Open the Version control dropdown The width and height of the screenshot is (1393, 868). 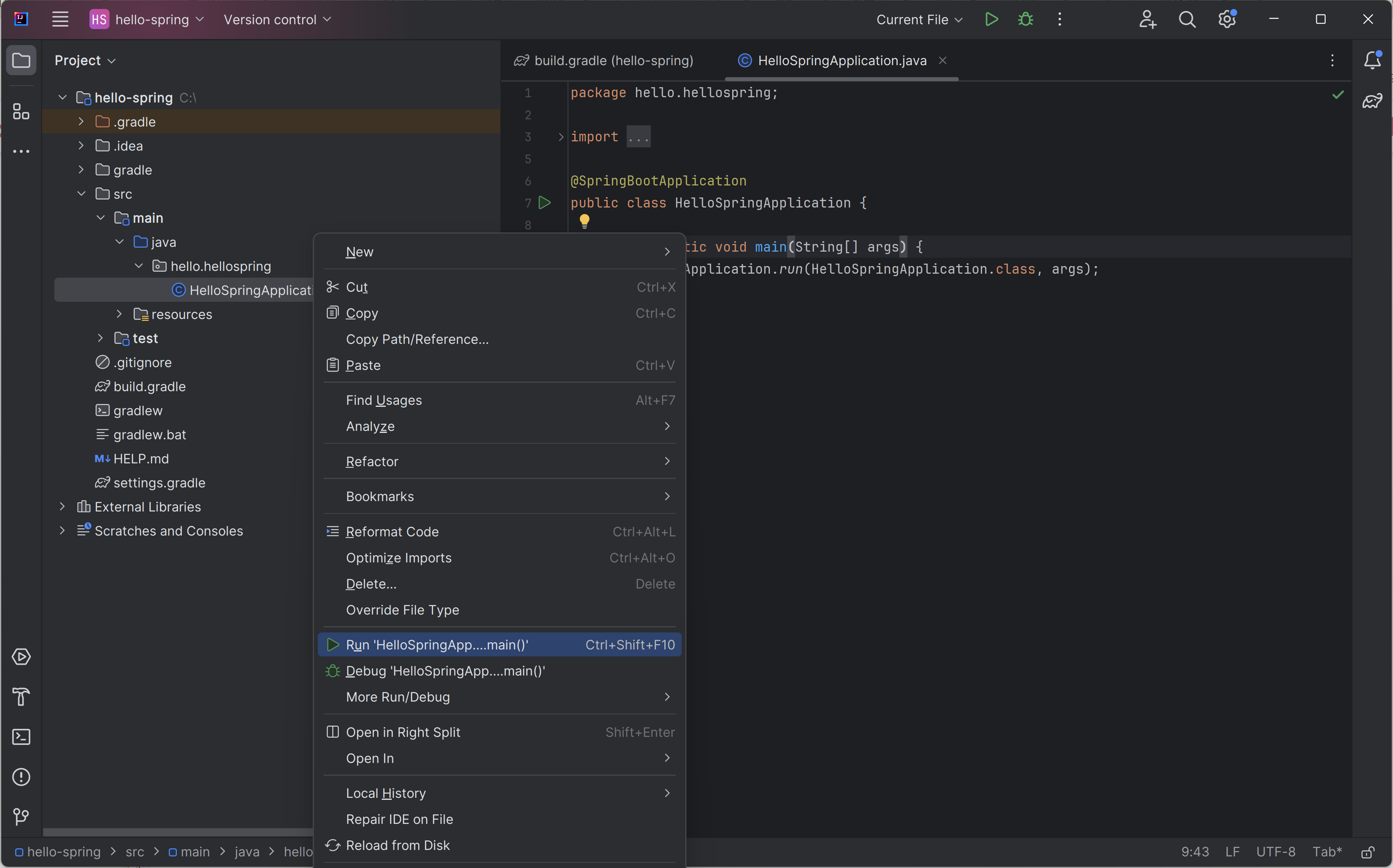coord(277,19)
